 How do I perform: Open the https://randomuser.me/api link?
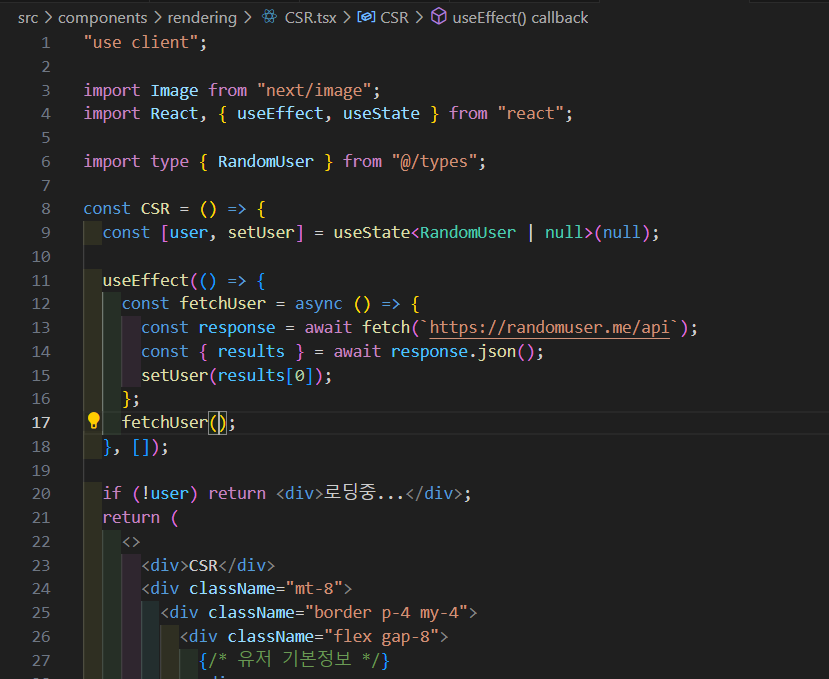[549, 327]
